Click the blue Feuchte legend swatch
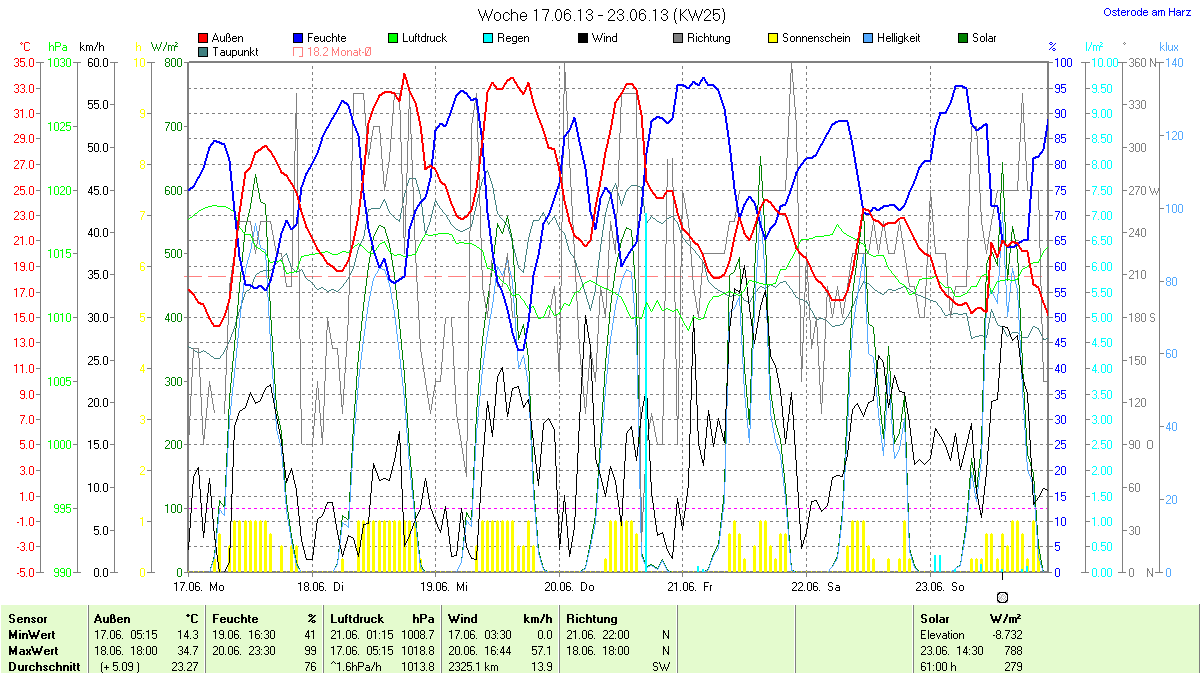 [x=298, y=39]
